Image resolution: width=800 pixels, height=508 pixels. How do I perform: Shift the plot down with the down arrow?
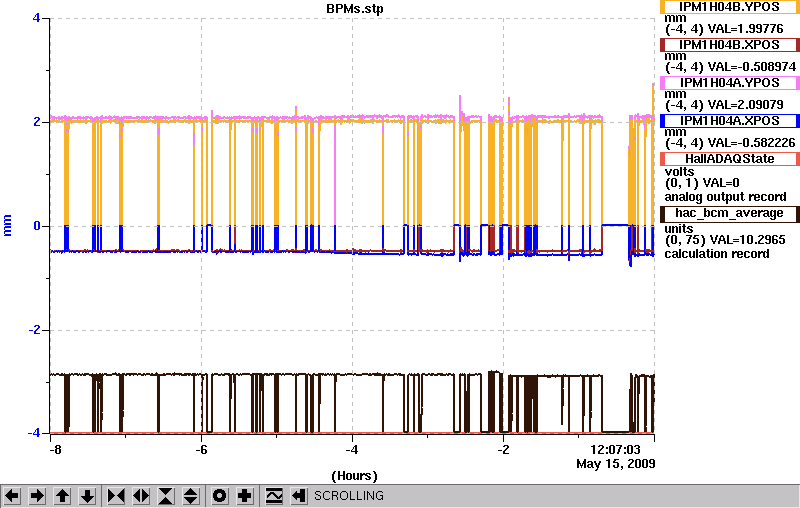[x=88, y=496]
